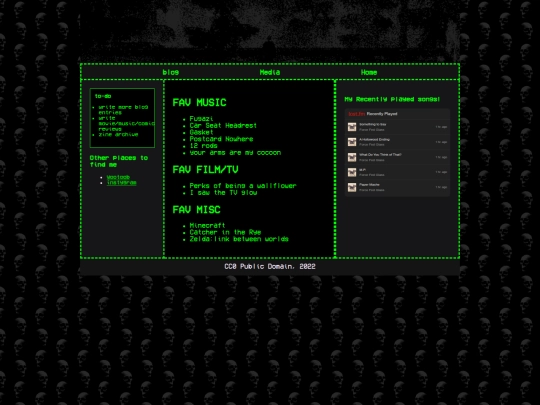540x405 pixels.
Task: Open album art for Paper Mache track
Action: point(352,187)
